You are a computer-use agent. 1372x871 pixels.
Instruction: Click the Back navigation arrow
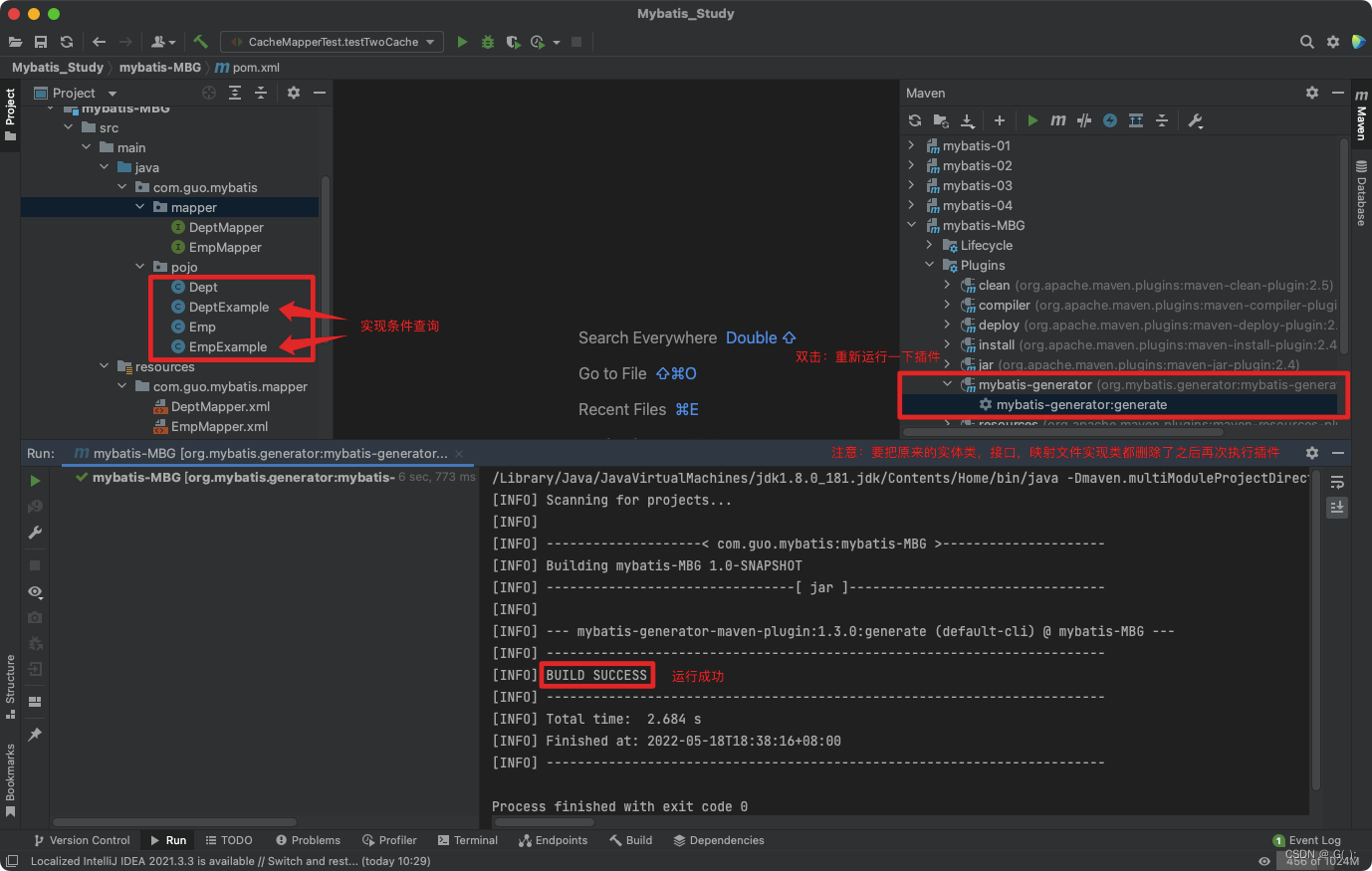[99, 42]
